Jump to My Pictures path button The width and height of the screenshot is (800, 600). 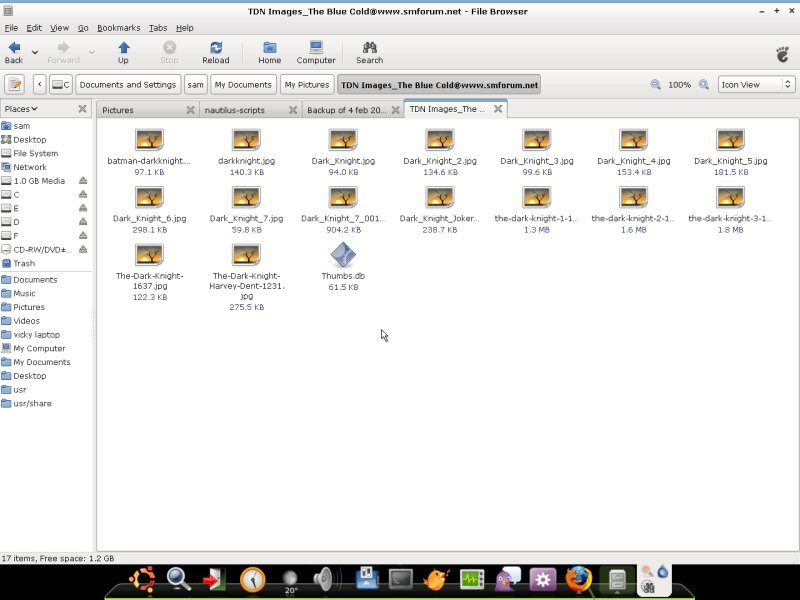[307, 85]
